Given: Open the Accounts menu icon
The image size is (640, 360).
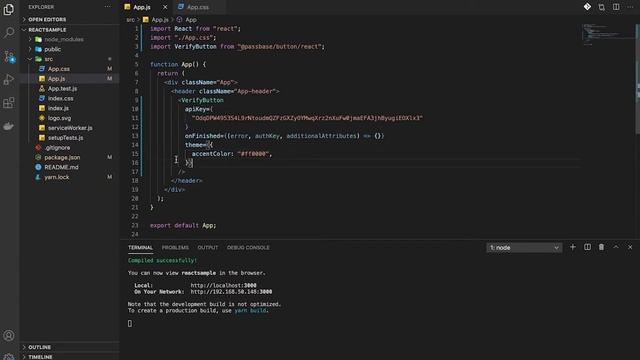Looking at the screenshot, I should (x=9, y=336).
